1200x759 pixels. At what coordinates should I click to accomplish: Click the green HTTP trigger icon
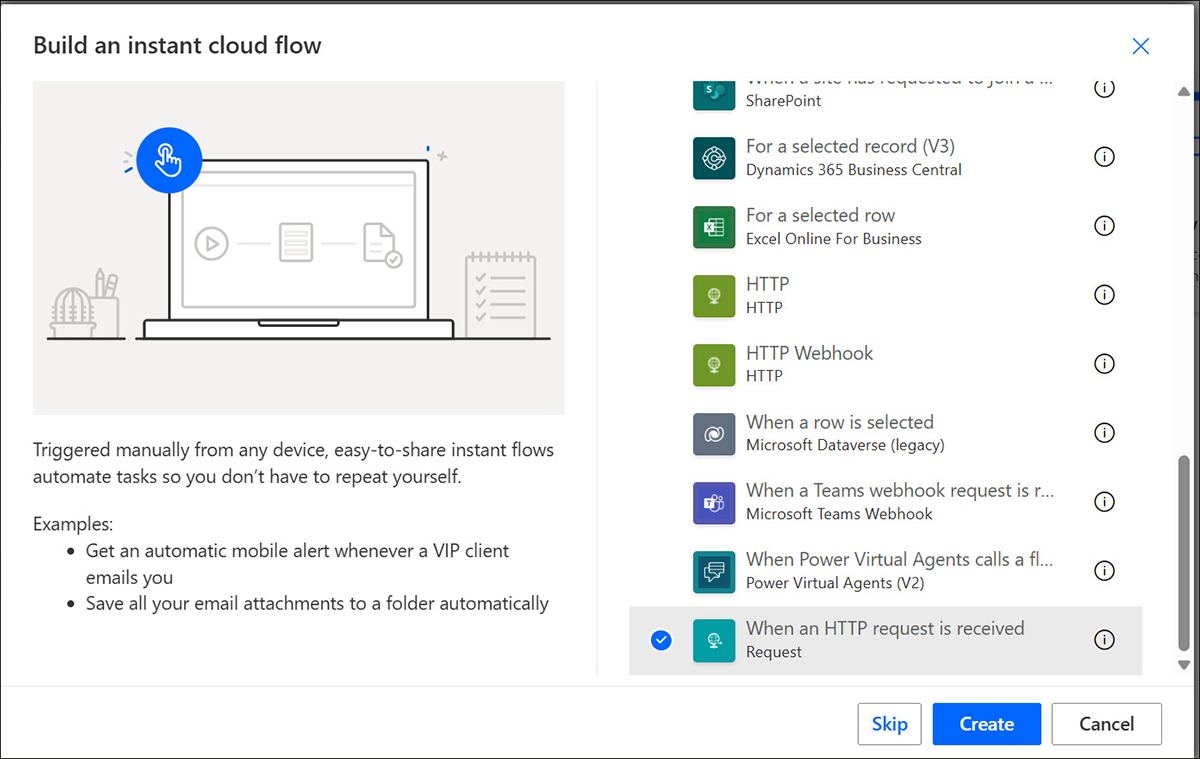tap(713, 295)
